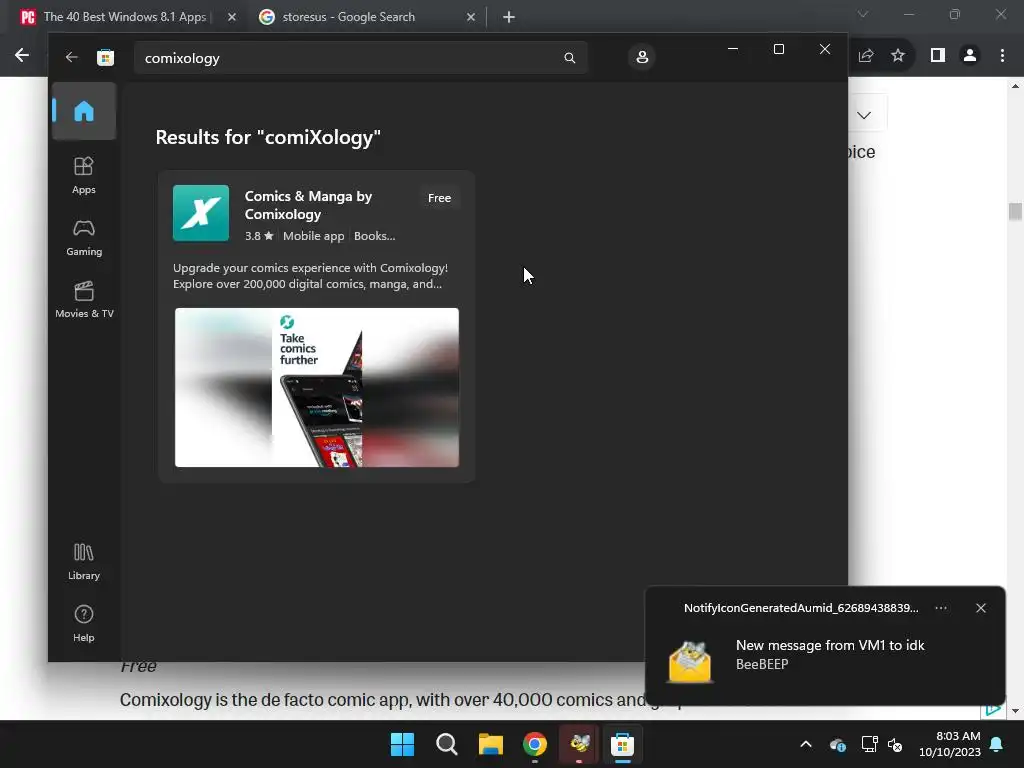Click the search magnifier in Store search box
This screenshot has height=768, width=1024.
point(569,58)
